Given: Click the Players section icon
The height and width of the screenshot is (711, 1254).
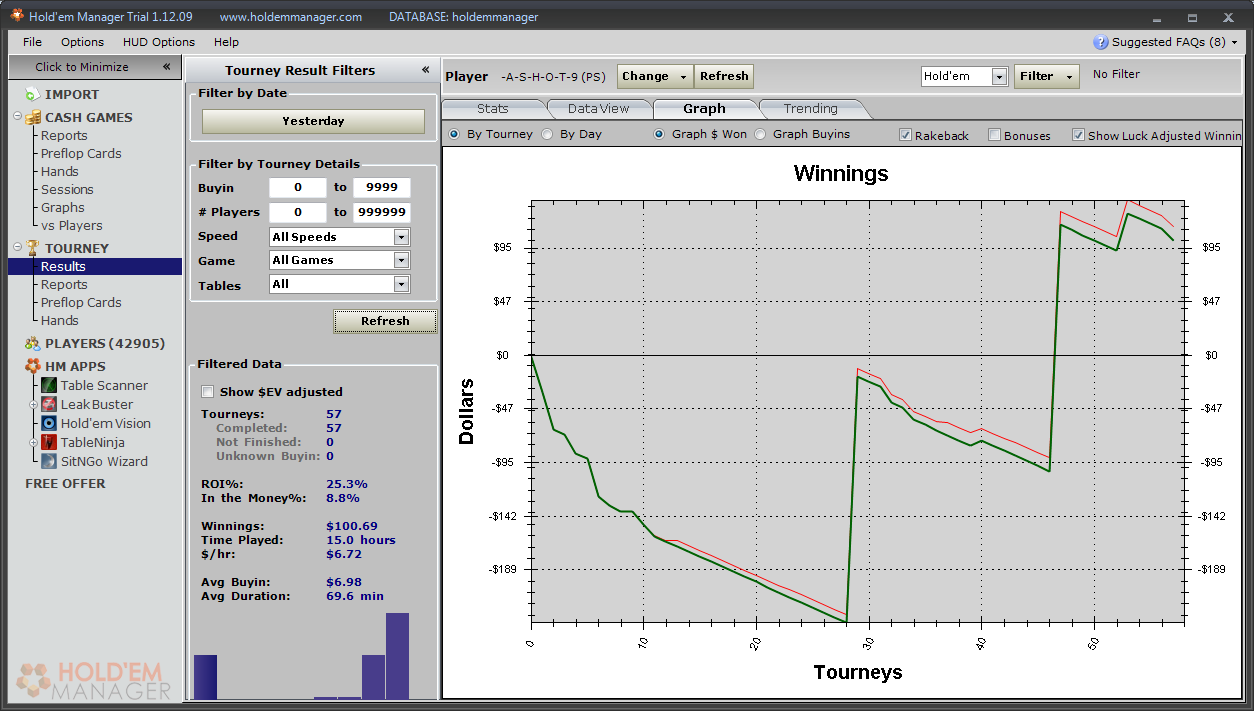Looking at the screenshot, I should point(33,344).
